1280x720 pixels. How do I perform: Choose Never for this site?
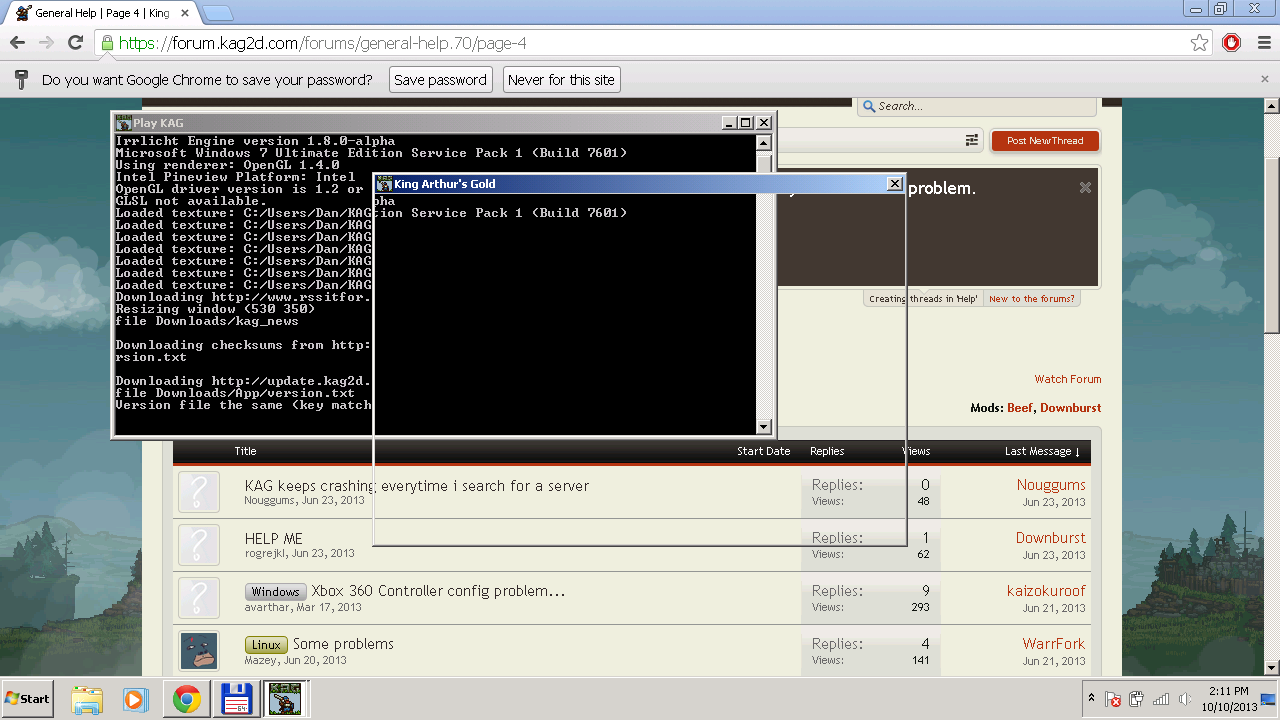pyautogui.click(x=561, y=80)
